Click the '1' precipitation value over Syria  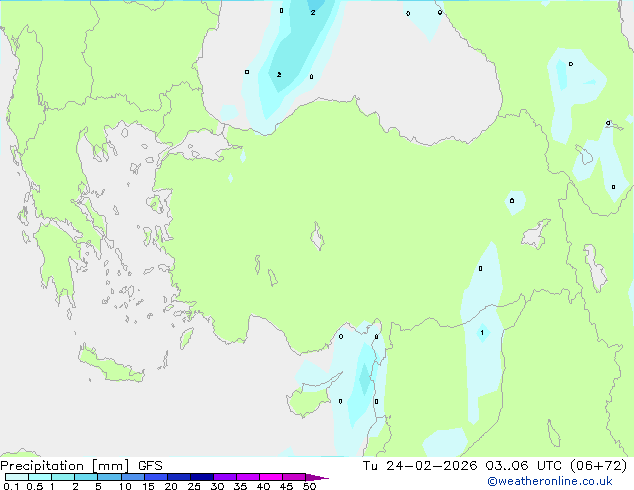pos(482,333)
